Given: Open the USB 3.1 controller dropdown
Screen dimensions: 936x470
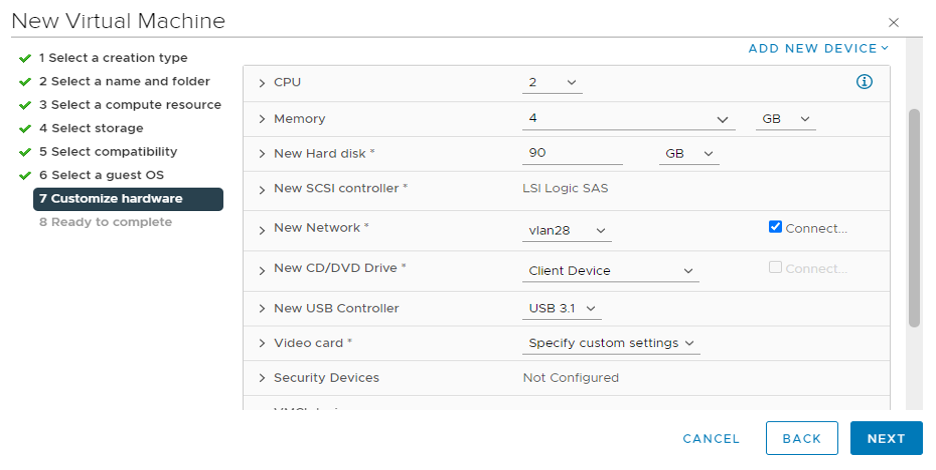Looking at the screenshot, I should tap(562, 308).
